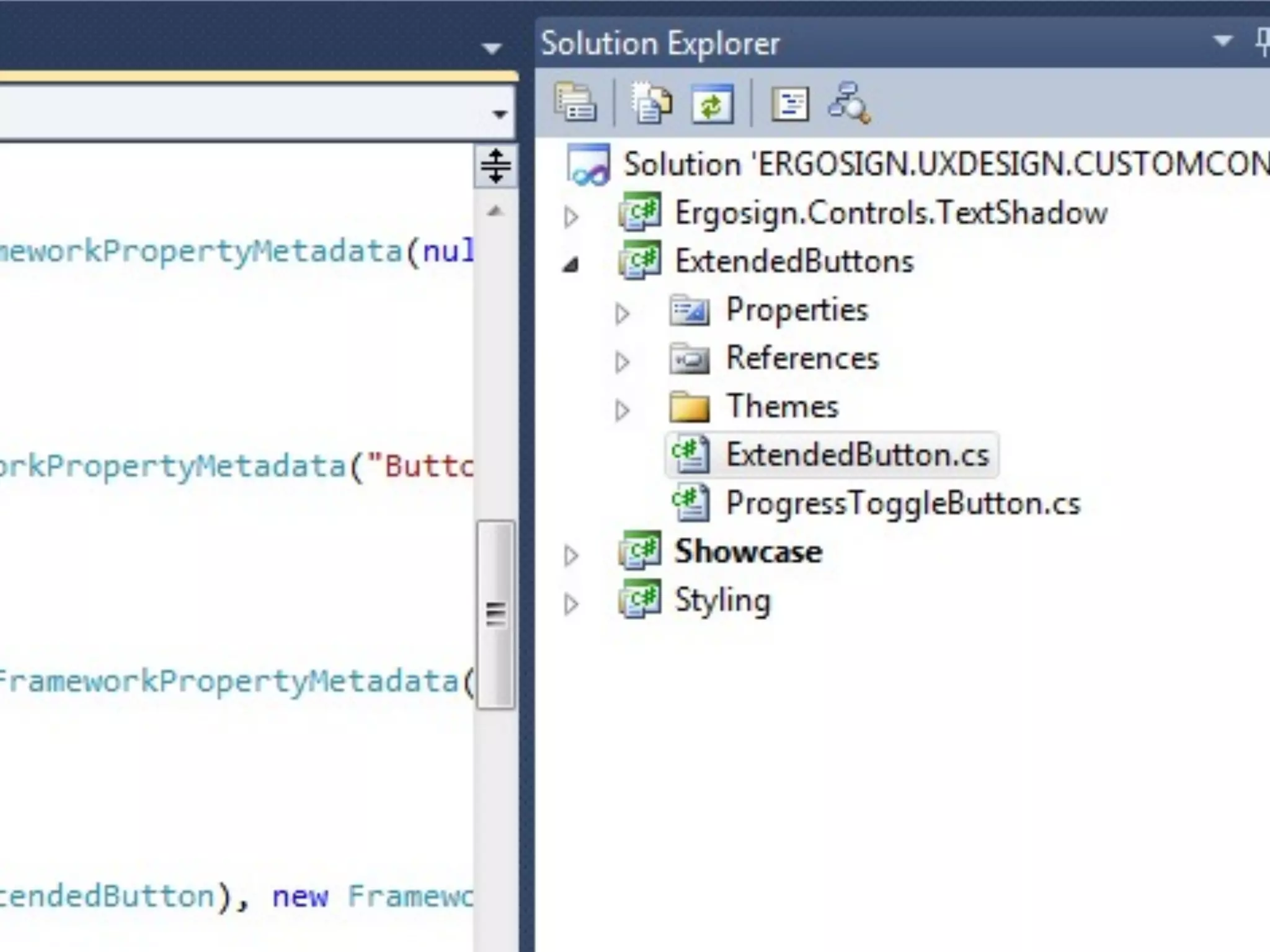This screenshot has width=1270, height=952.
Task: Select ExtendedButton.cs in the tree
Action: [857, 455]
